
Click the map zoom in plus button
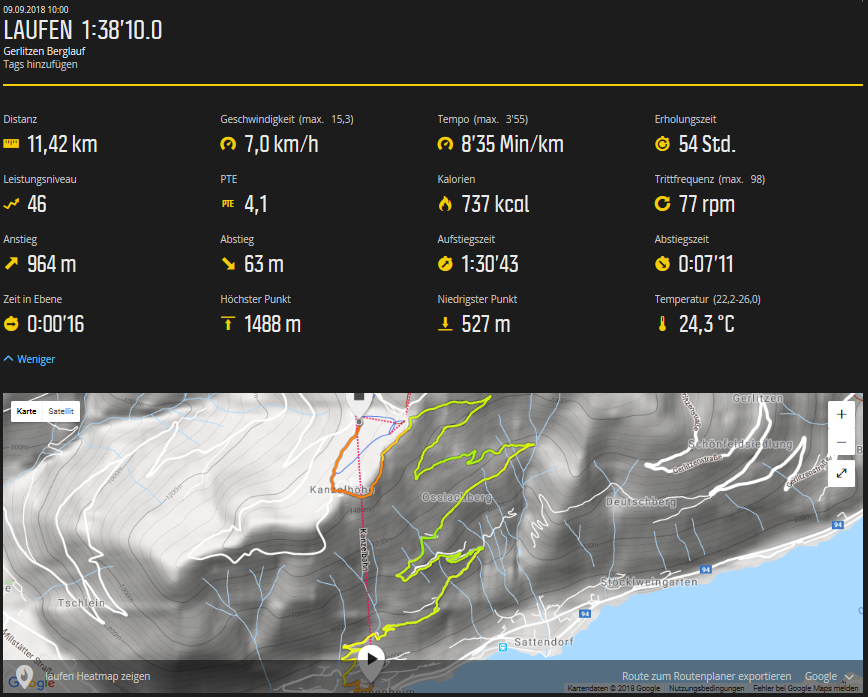(x=841, y=414)
